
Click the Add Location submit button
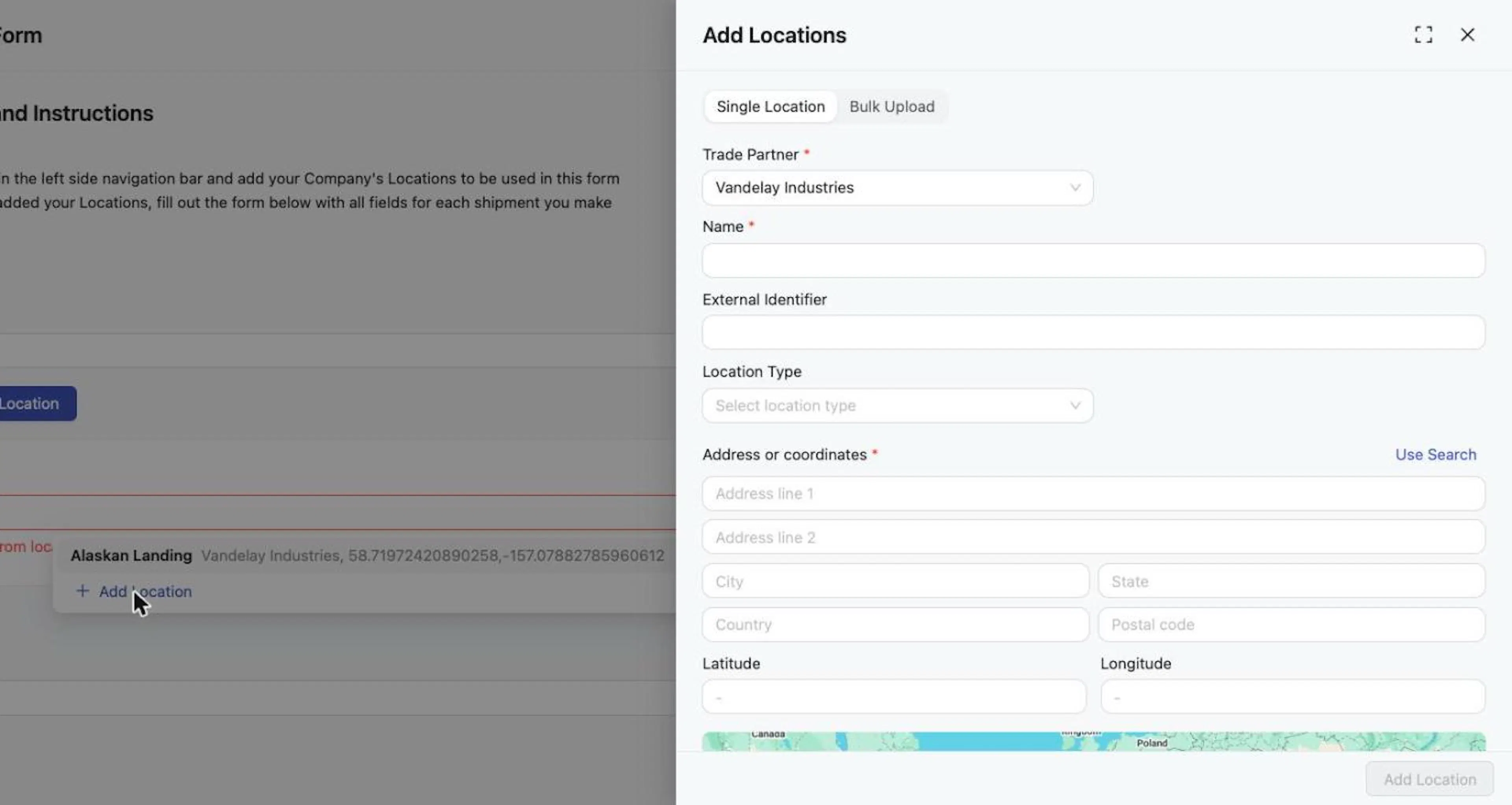click(1429, 780)
